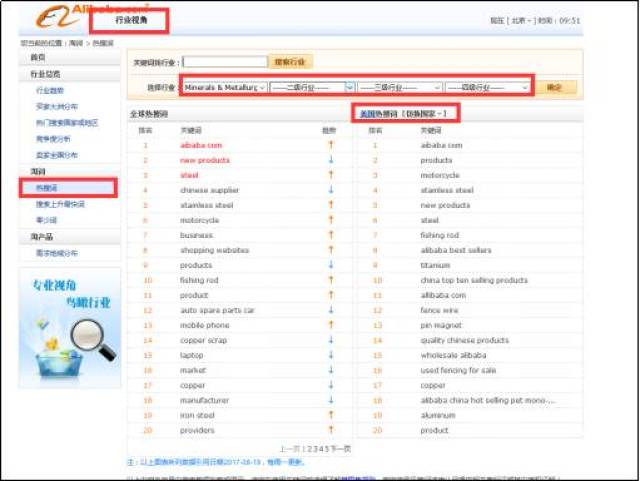
Task: Click 'quality chinese products' keyword
Action: click(x=464, y=340)
